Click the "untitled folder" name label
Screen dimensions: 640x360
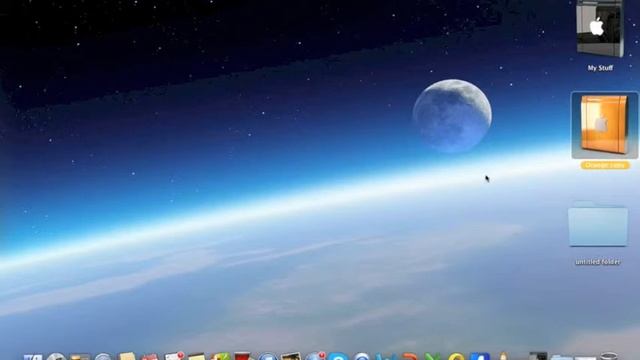click(x=598, y=262)
